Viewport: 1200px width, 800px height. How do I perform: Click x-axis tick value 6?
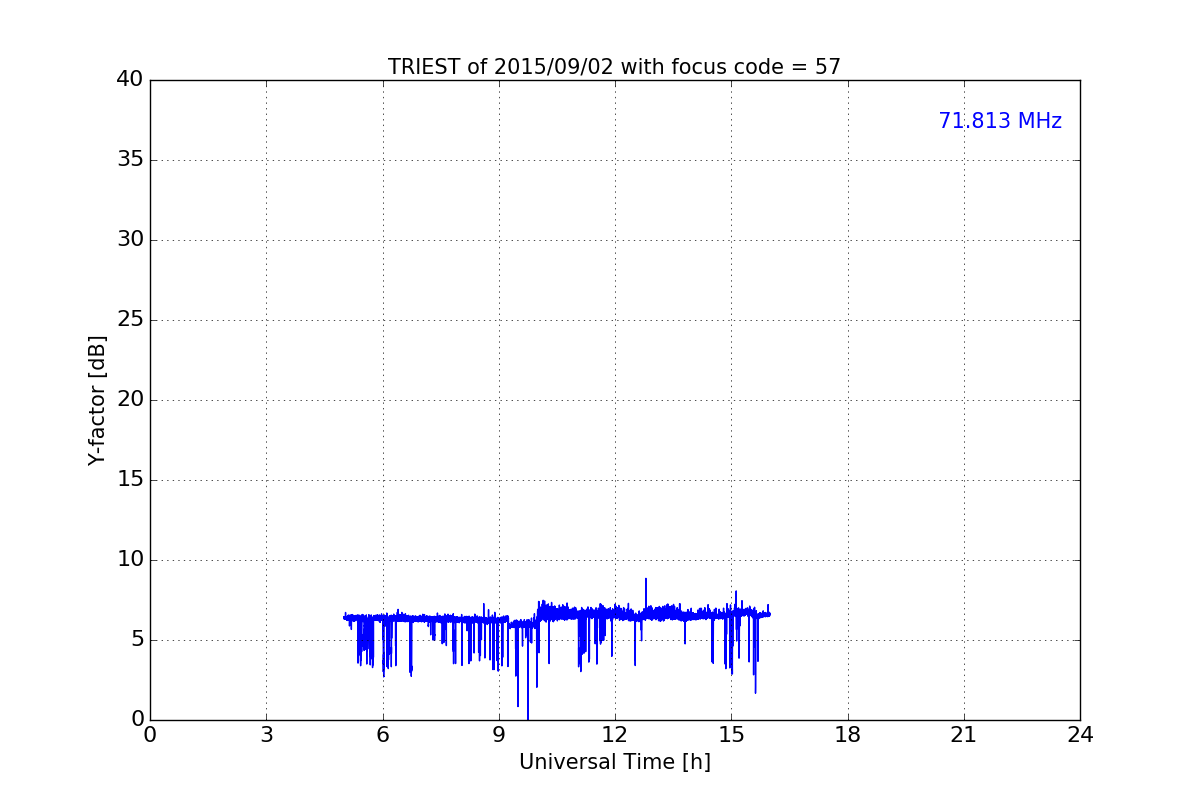pos(382,735)
